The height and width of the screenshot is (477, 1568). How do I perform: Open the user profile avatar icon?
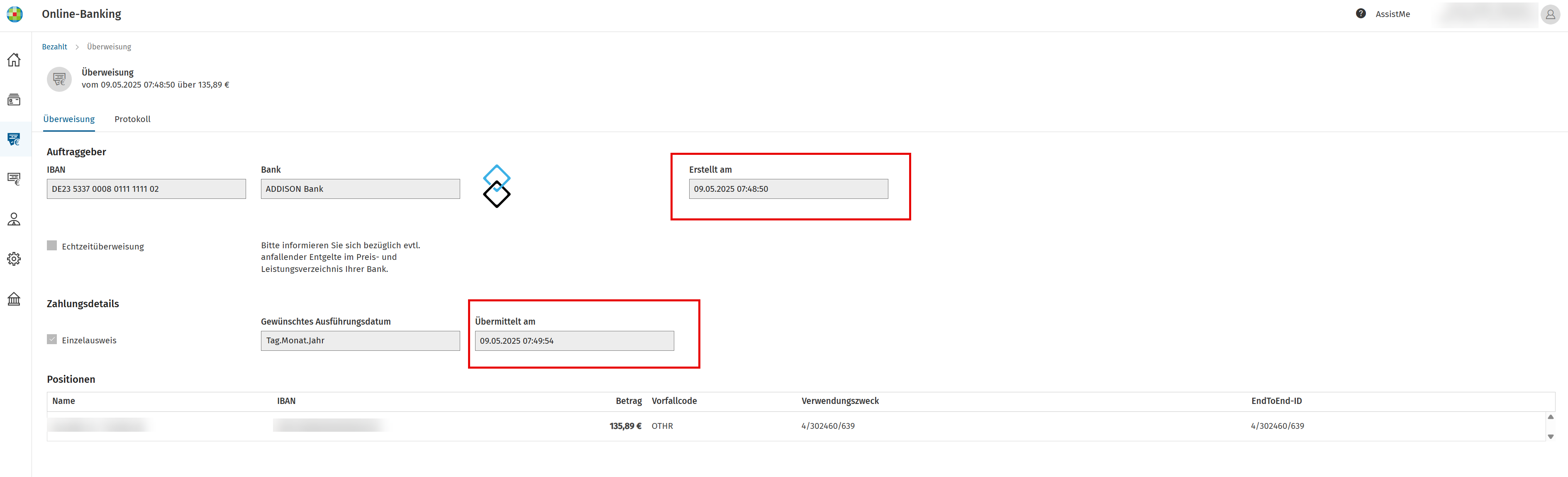pyautogui.click(x=1550, y=14)
